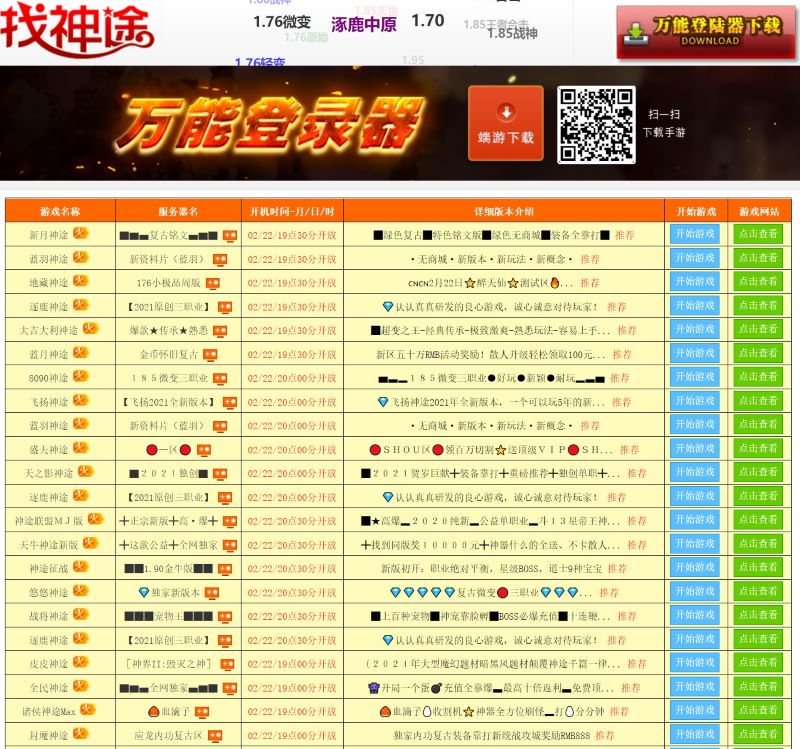Viewport: 800px width, 749px height.
Task: Click the fire badge icon beside 悠悠神途
Action: 81,591
